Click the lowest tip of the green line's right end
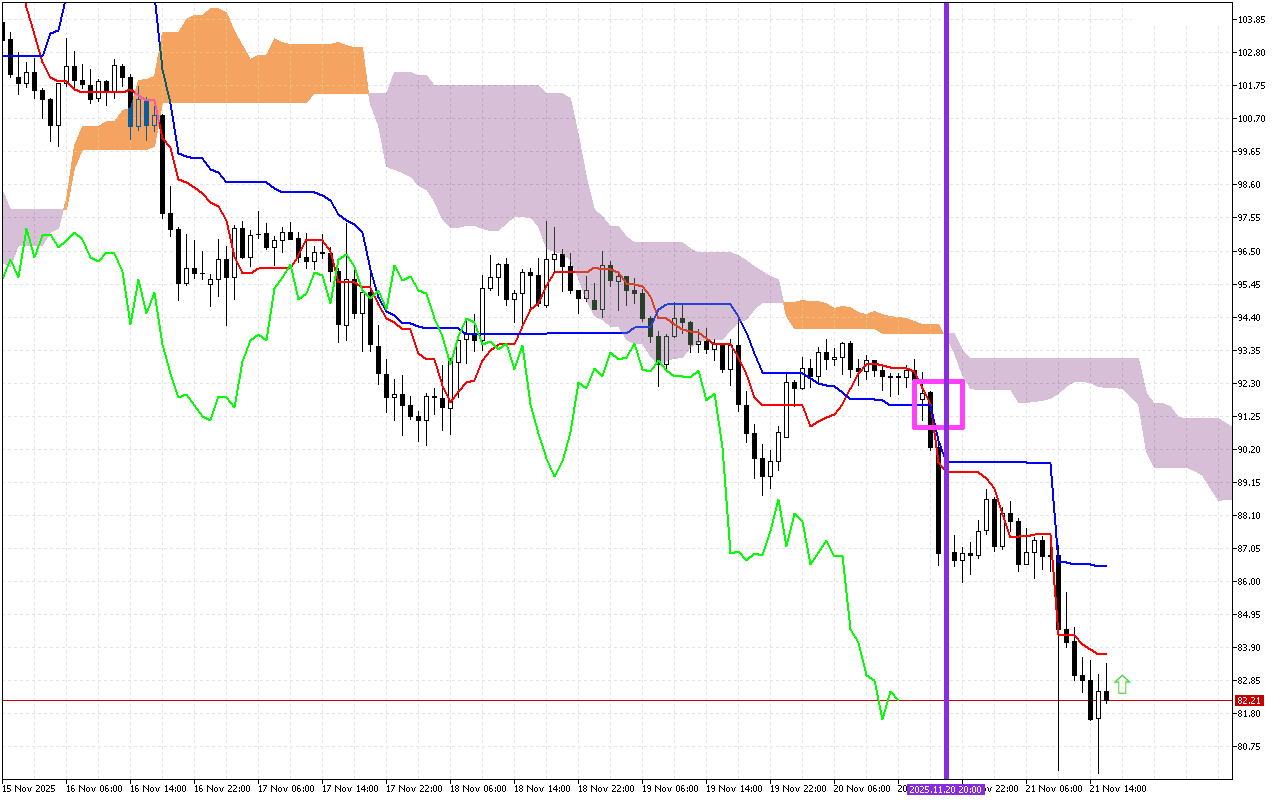The image size is (1280, 800). [x=882, y=717]
